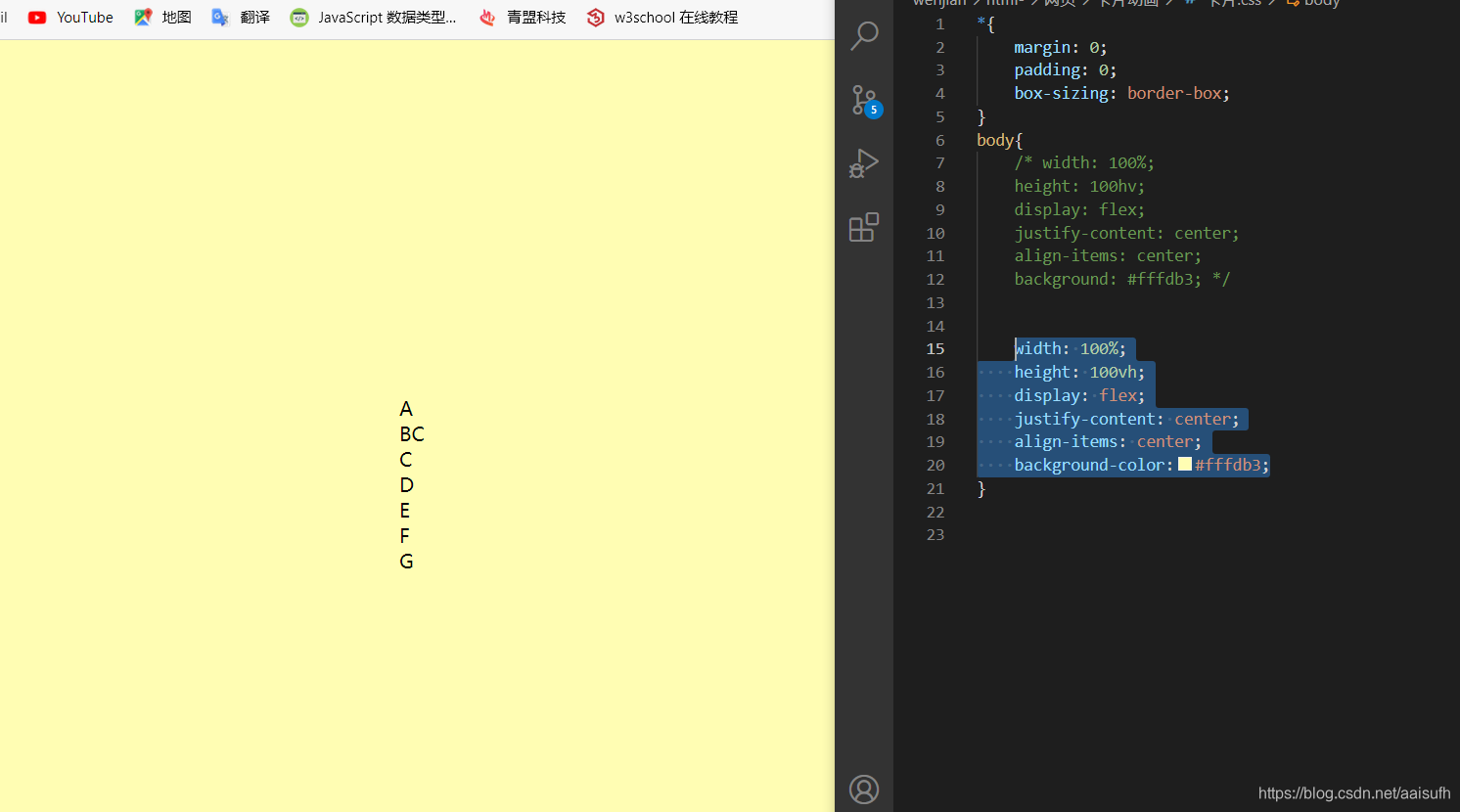This screenshot has width=1460, height=812.
Task: Open Run and Debug view
Action: 864,163
